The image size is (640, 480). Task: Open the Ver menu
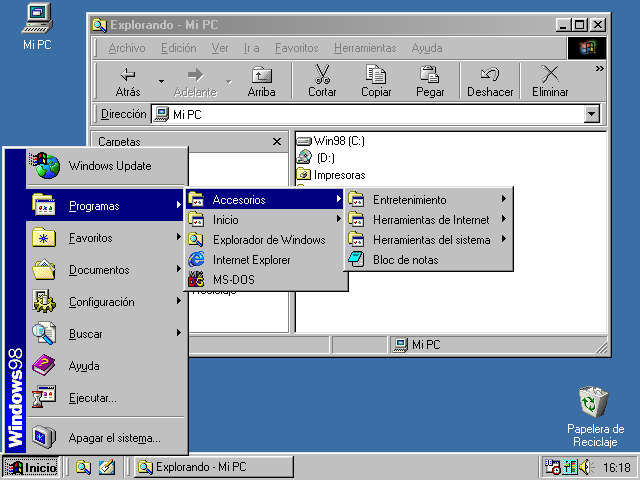tap(220, 48)
